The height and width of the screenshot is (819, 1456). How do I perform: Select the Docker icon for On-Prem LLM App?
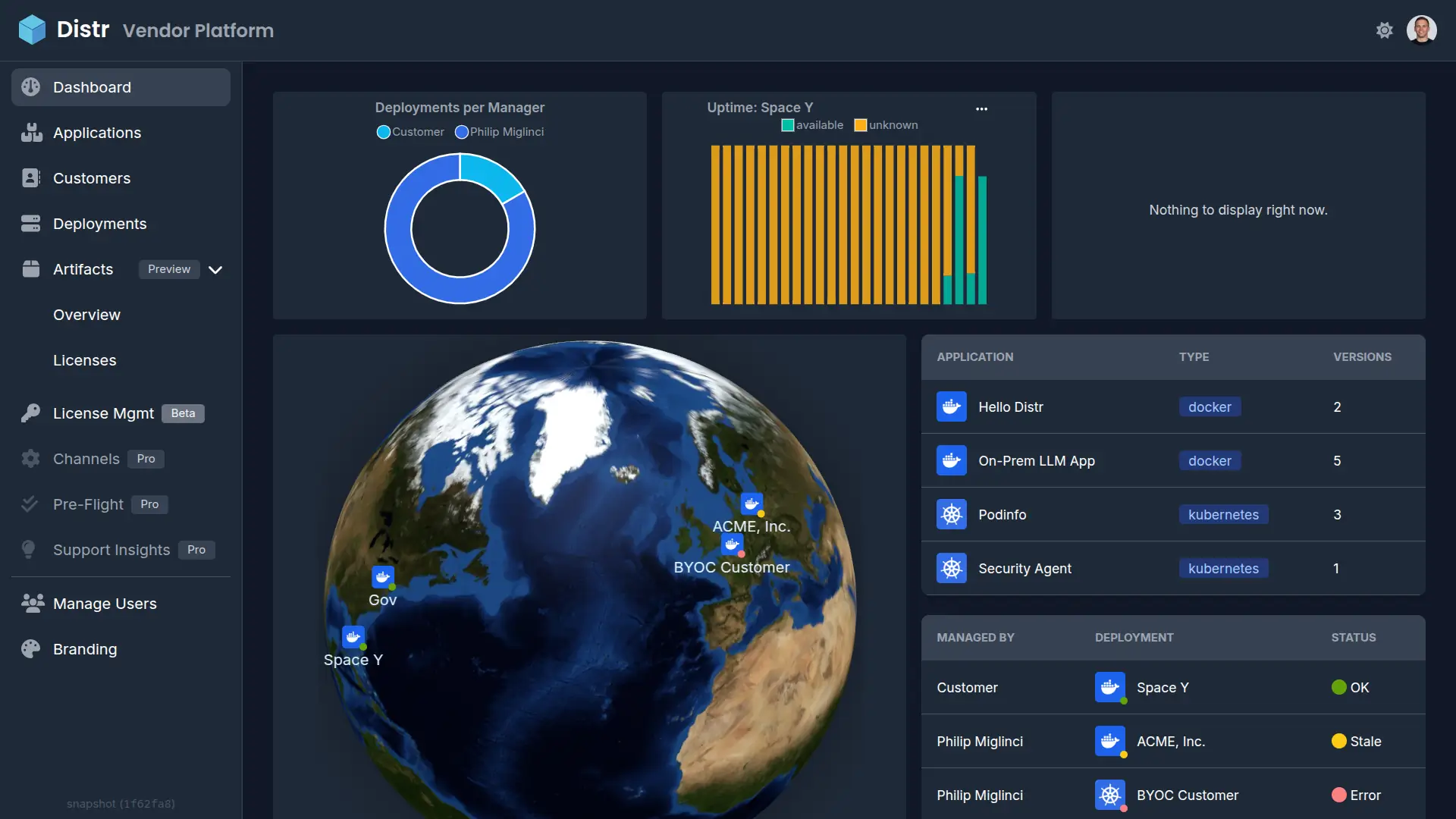click(952, 460)
